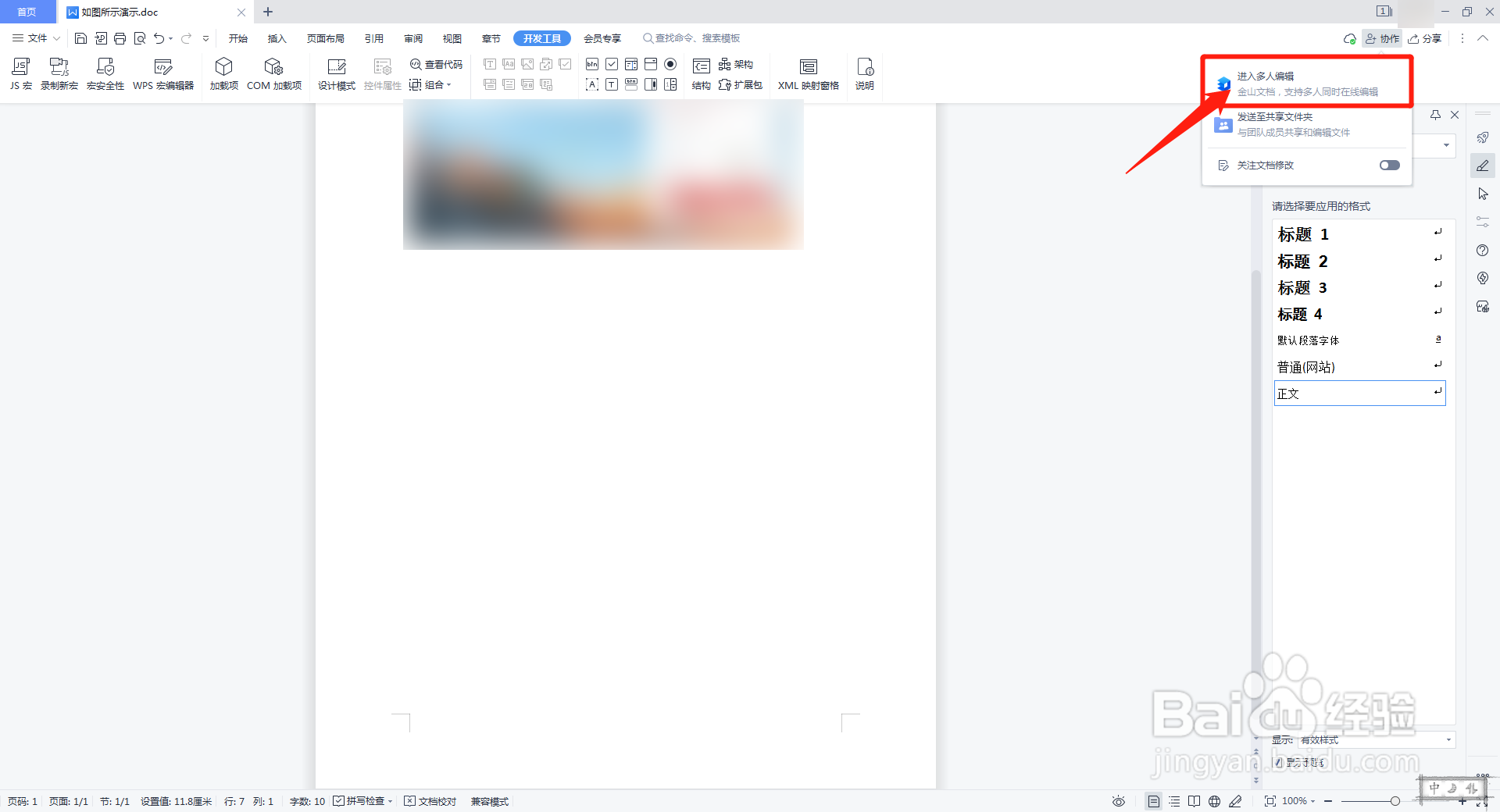The height and width of the screenshot is (812, 1500).
Task: Open COM 加载项 add-ins
Action: pos(274,74)
